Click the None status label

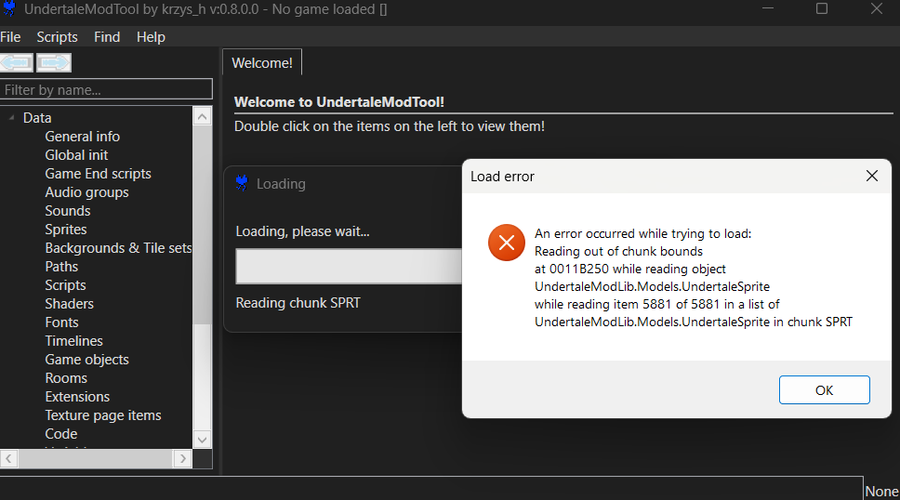tap(882, 491)
